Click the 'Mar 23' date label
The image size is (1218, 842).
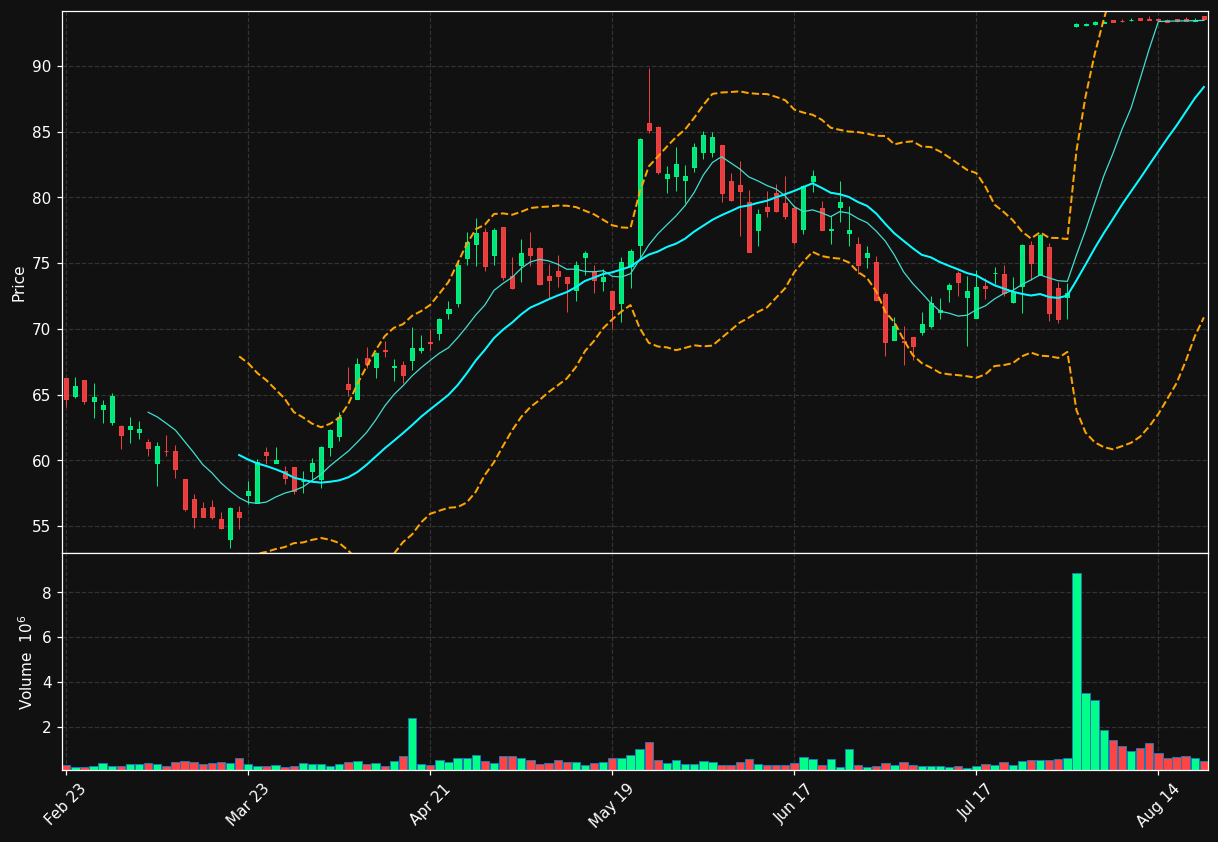point(247,805)
